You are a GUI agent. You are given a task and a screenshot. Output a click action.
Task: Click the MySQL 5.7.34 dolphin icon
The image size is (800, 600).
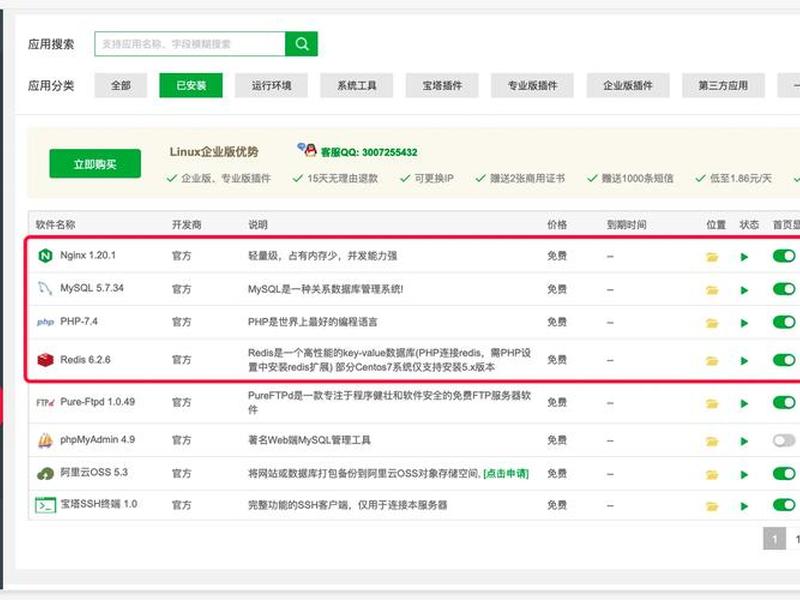pos(45,289)
